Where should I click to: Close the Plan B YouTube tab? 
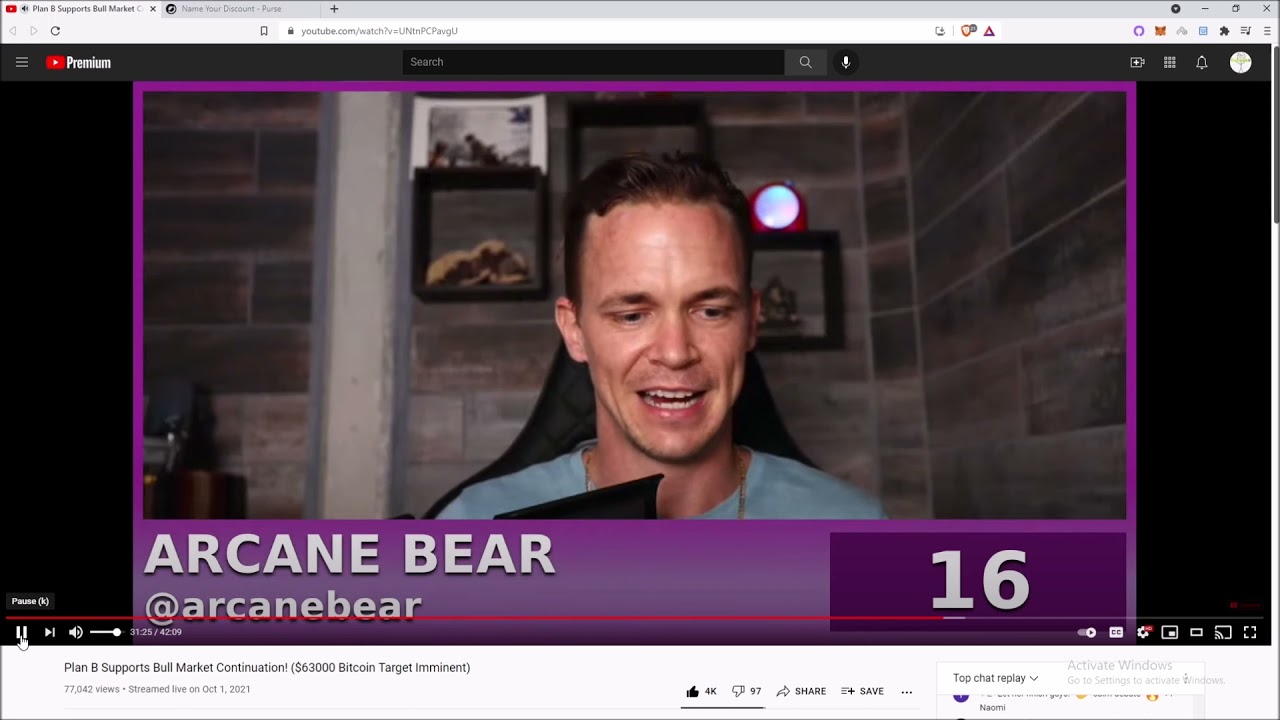153,9
